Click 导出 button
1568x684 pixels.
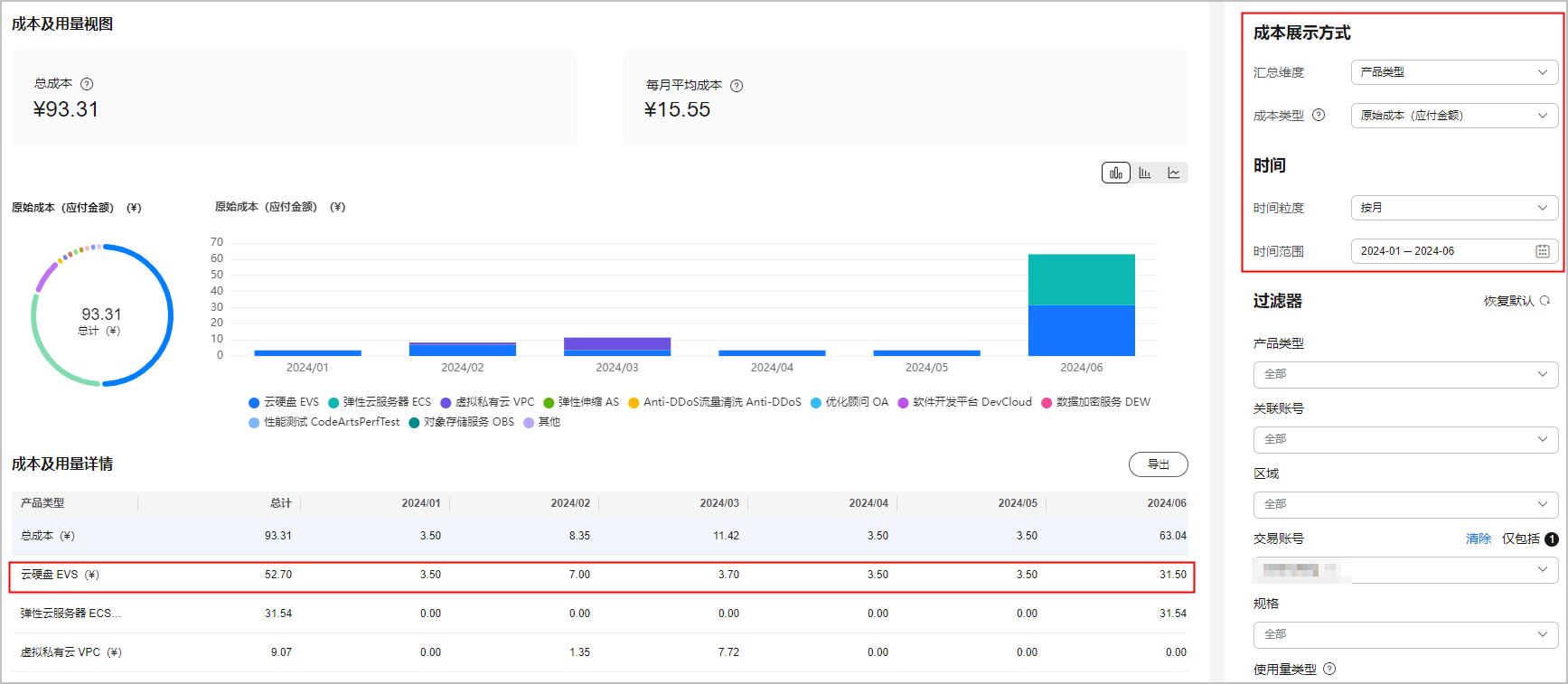click(x=1158, y=464)
